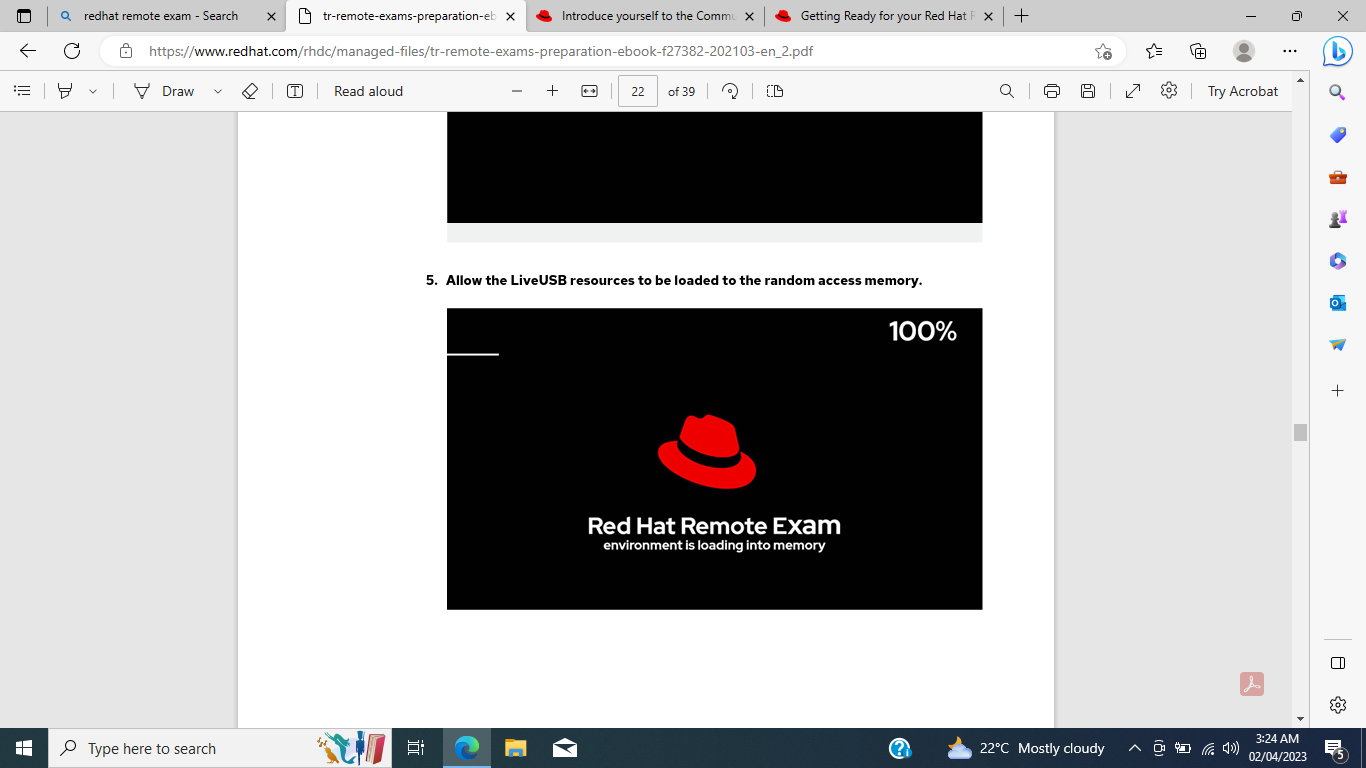Save the PDF document
This screenshot has height=768, width=1366.
(1088, 91)
